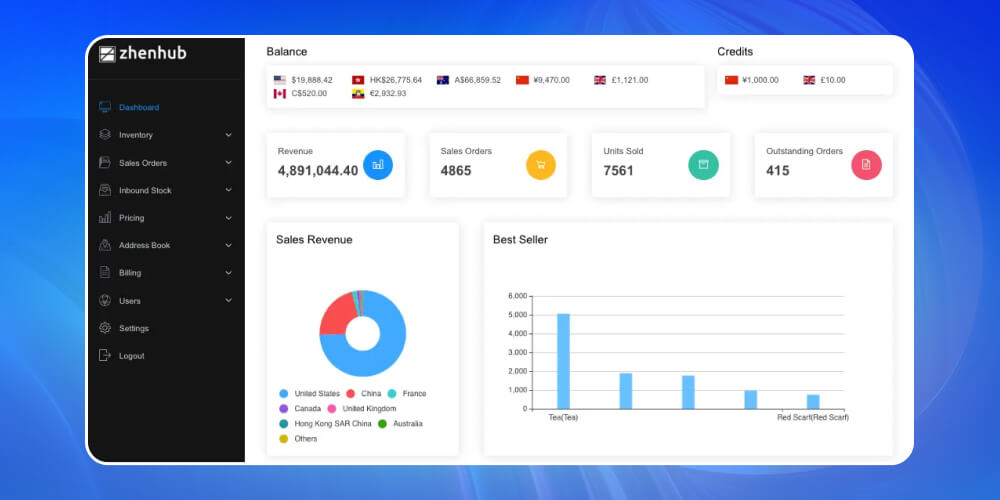Click the Inbound Stock box icon

click(x=105, y=190)
